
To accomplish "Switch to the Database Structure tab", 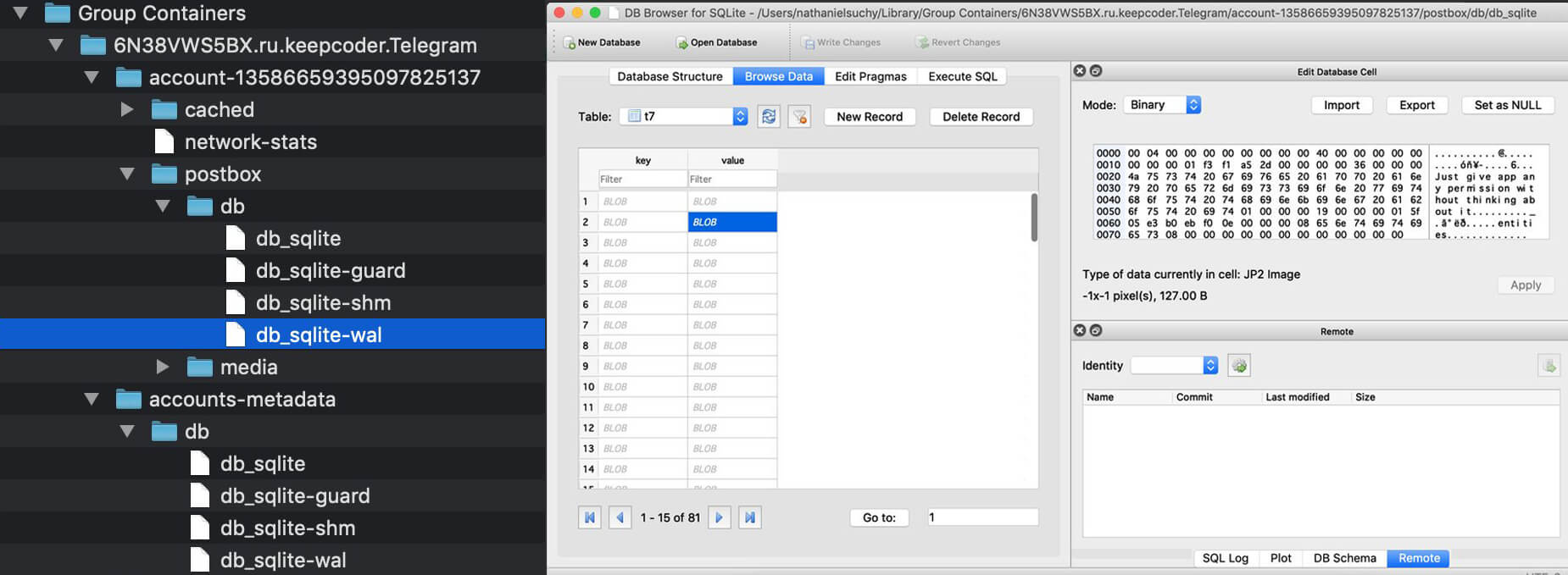I will (670, 76).
